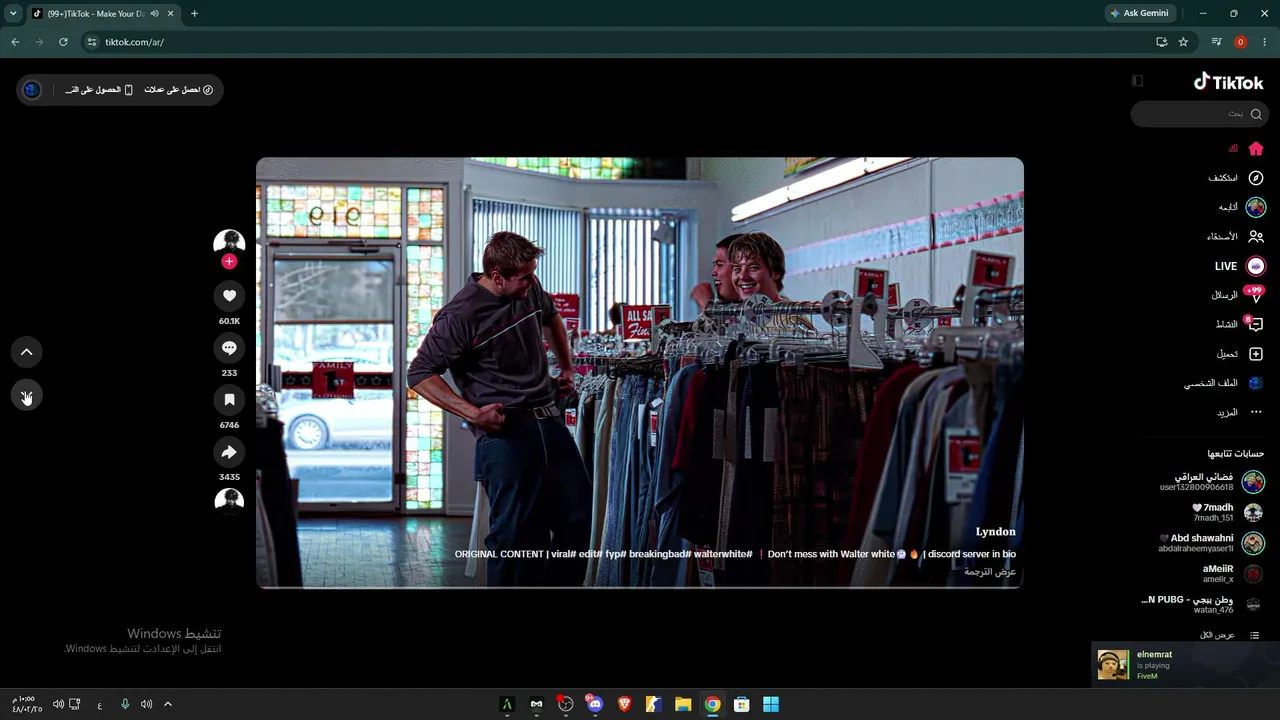Go to the previous video
This screenshot has width=1280, height=720.
[x=27, y=352]
